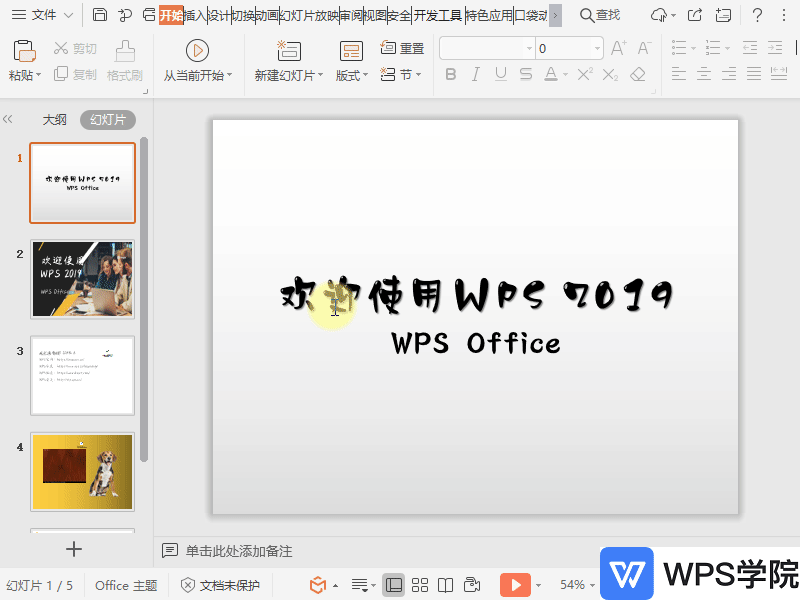Switch to slide sorter view icon

pos(420,585)
